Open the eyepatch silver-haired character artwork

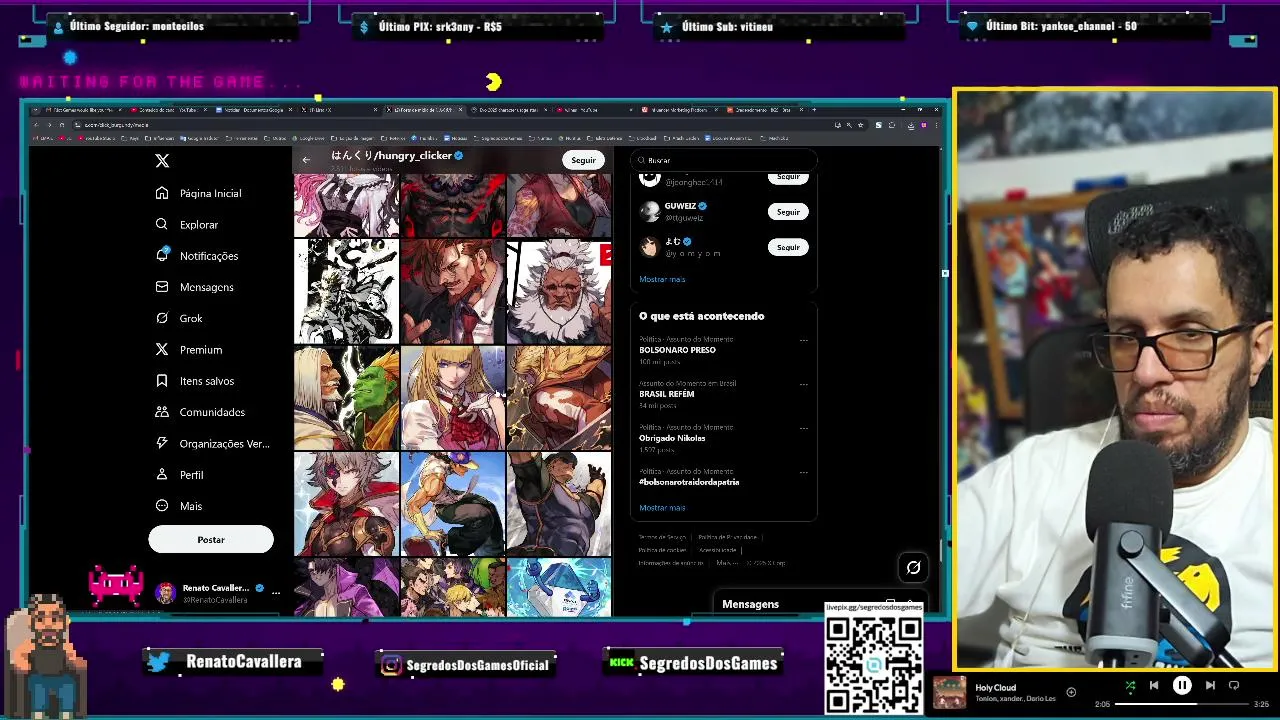[346, 504]
